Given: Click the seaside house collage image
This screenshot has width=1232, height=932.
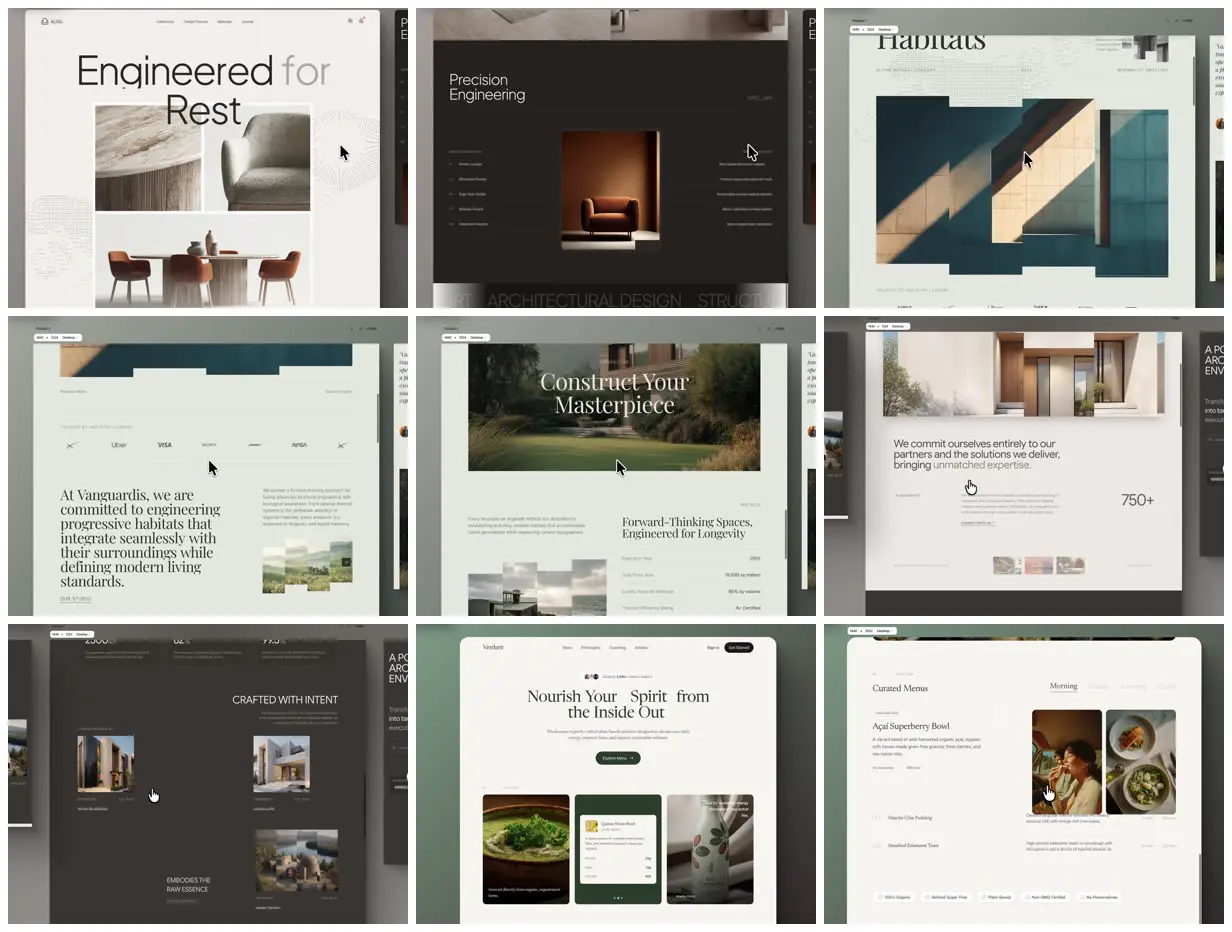Looking at the screenshot, I should 537,587.
